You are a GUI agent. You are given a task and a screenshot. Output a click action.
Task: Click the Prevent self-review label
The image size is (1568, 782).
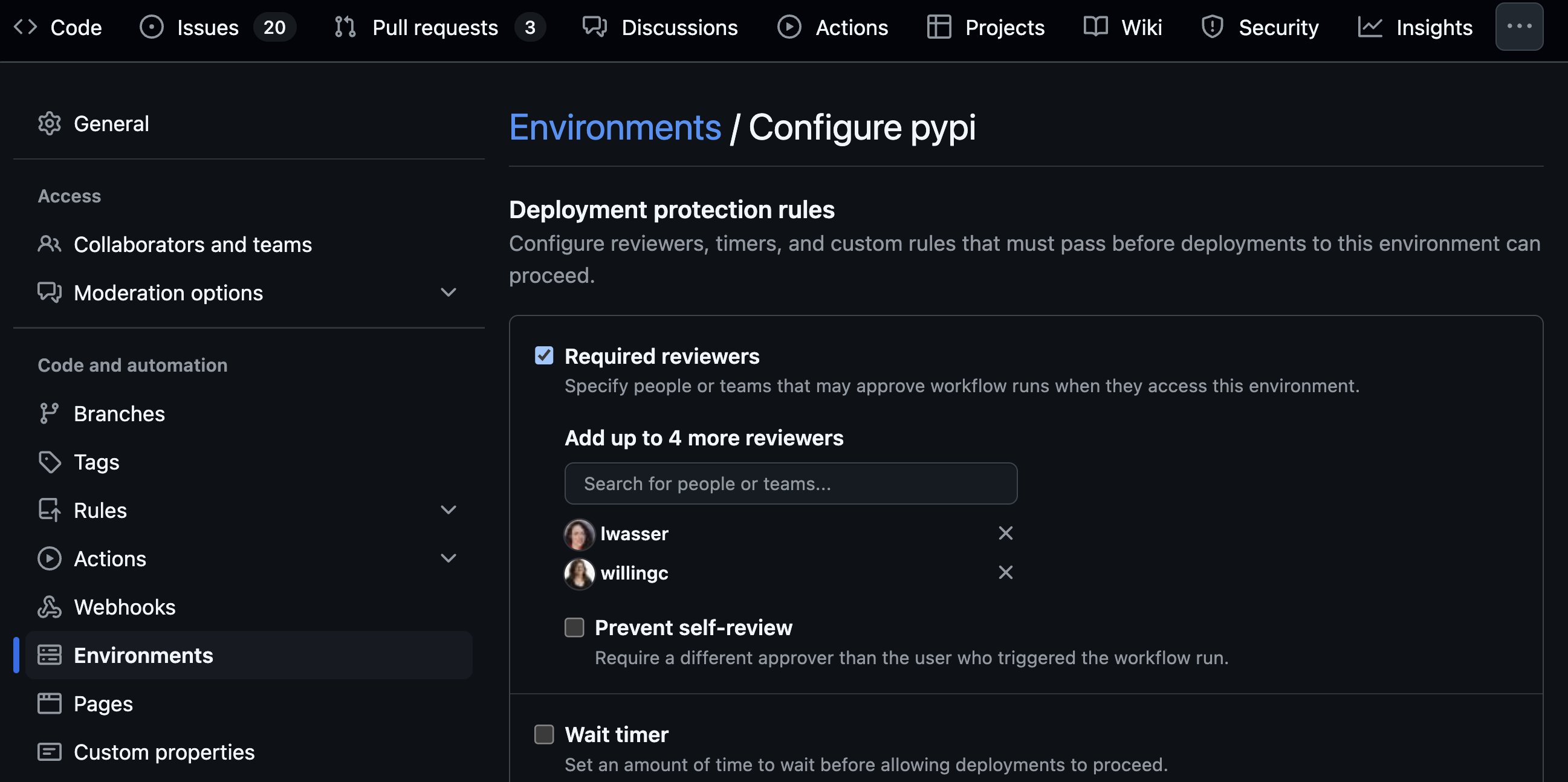click(693, 627)
